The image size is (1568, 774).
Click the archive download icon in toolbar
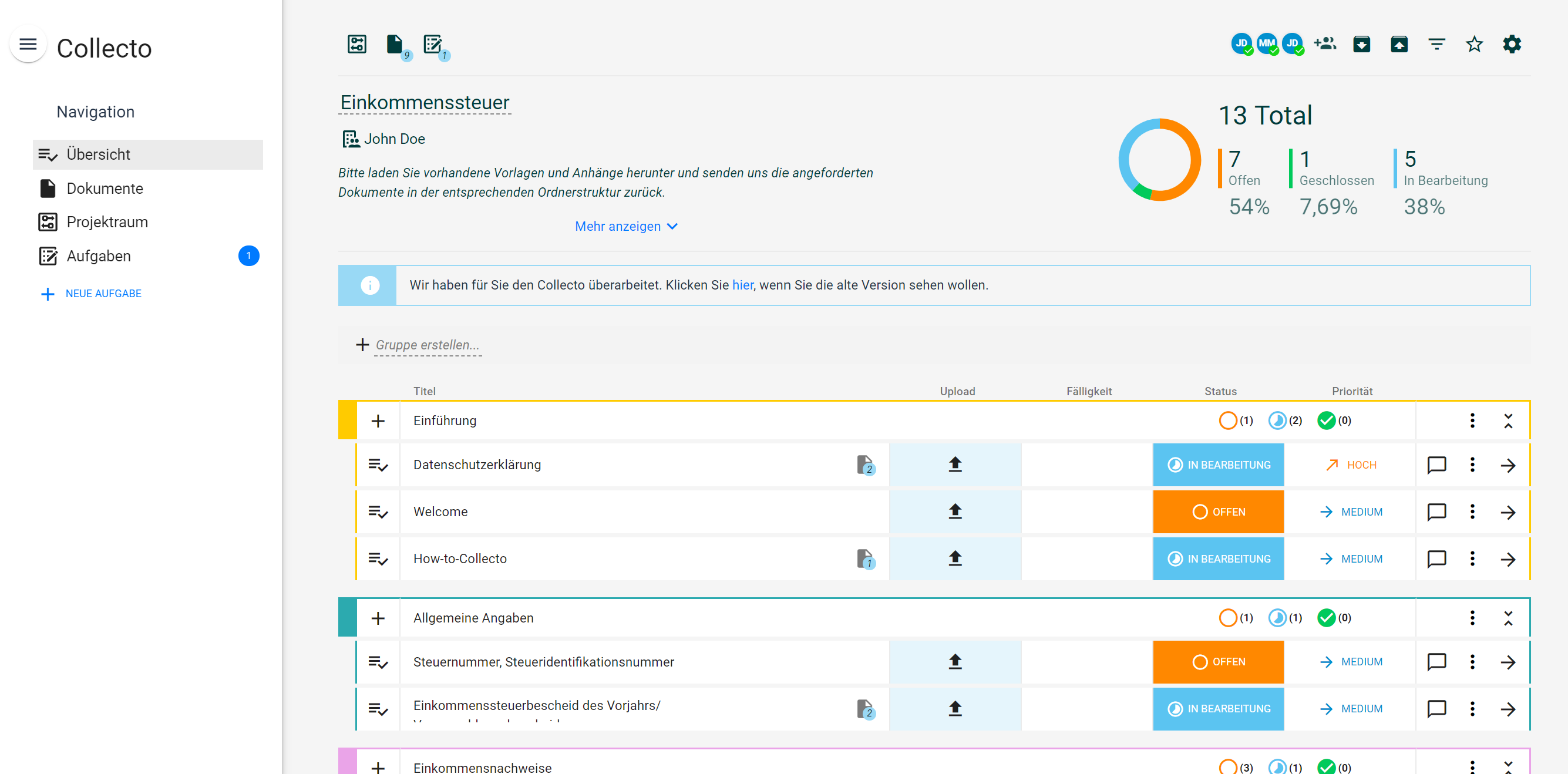(1362, 44)
